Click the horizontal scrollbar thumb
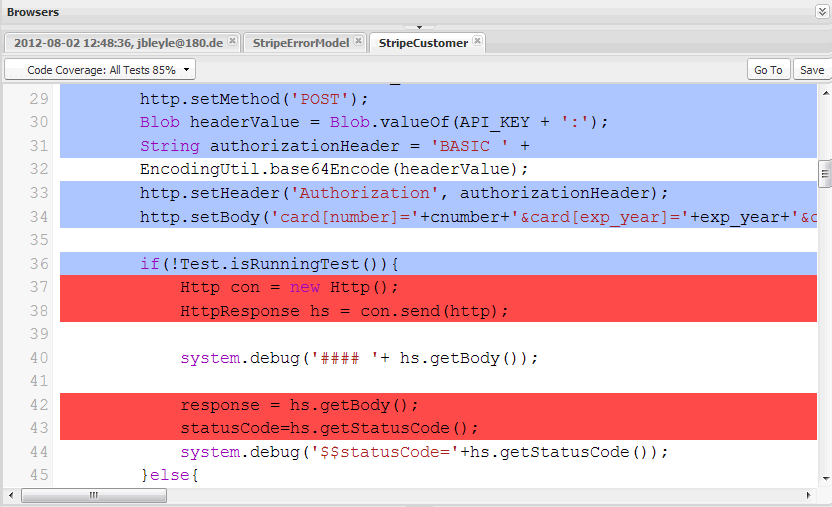 (92, 495)
